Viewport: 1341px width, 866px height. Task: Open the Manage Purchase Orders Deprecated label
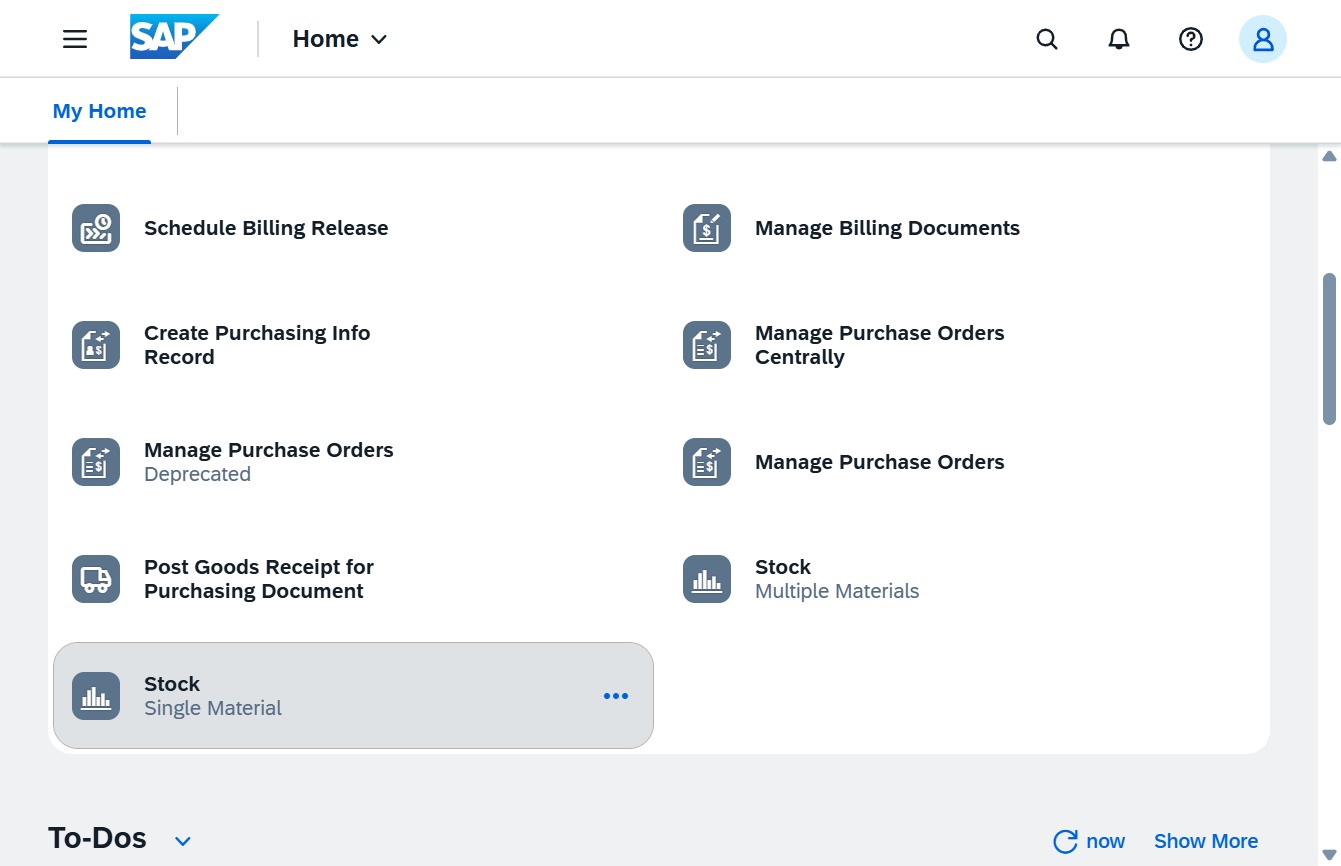268,462
